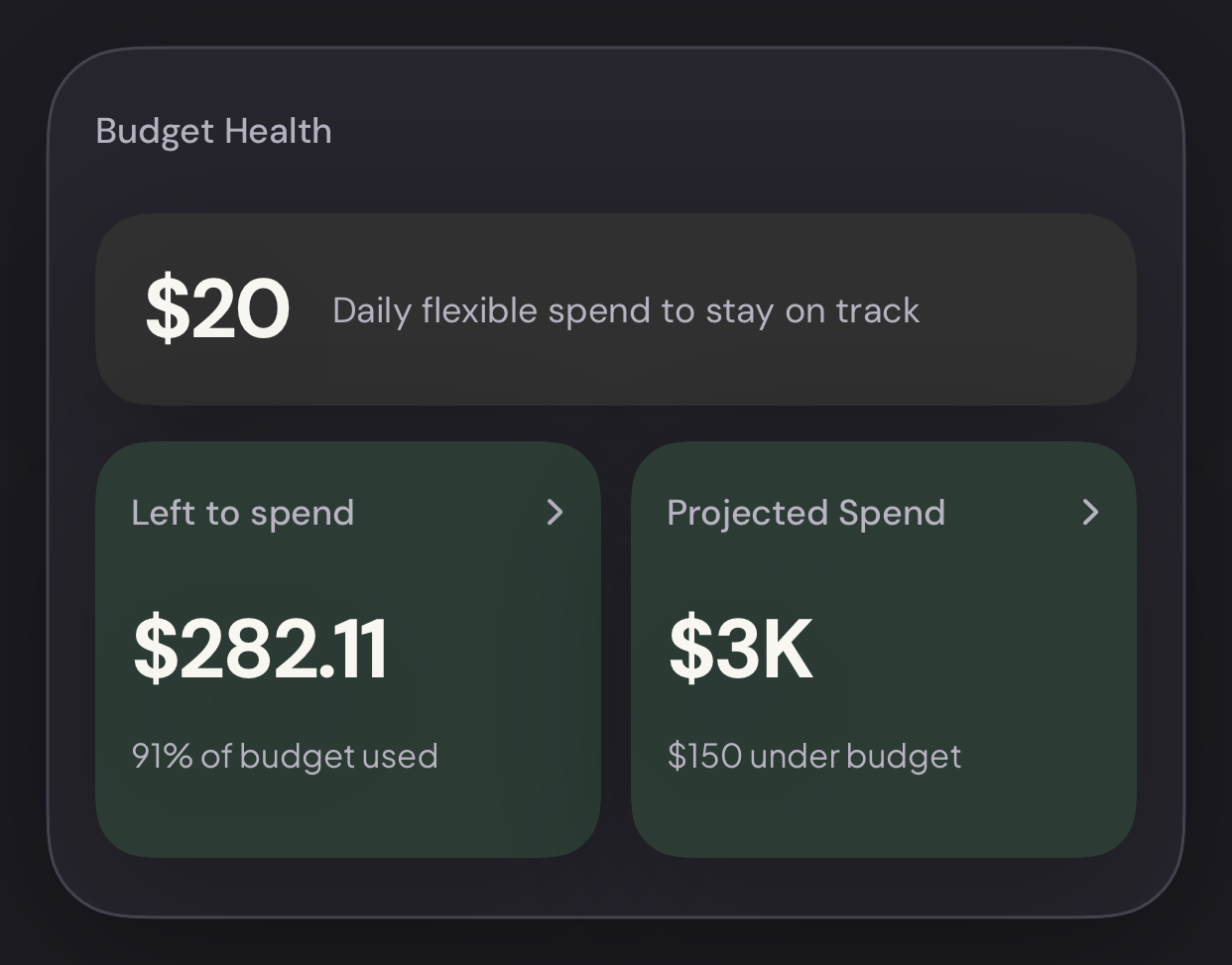
Task: Click the Left to spend card
Action: [x=348, y=650]
